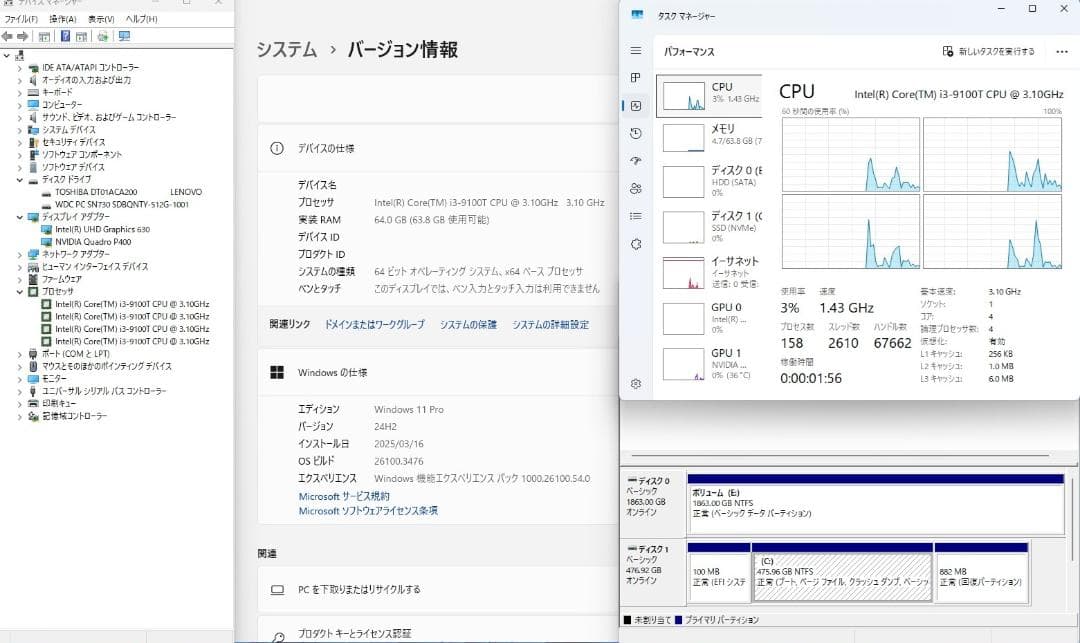Click the Back arrow in Device Manager
This screenshot has width=1080, height=643.
click(8, 36)
